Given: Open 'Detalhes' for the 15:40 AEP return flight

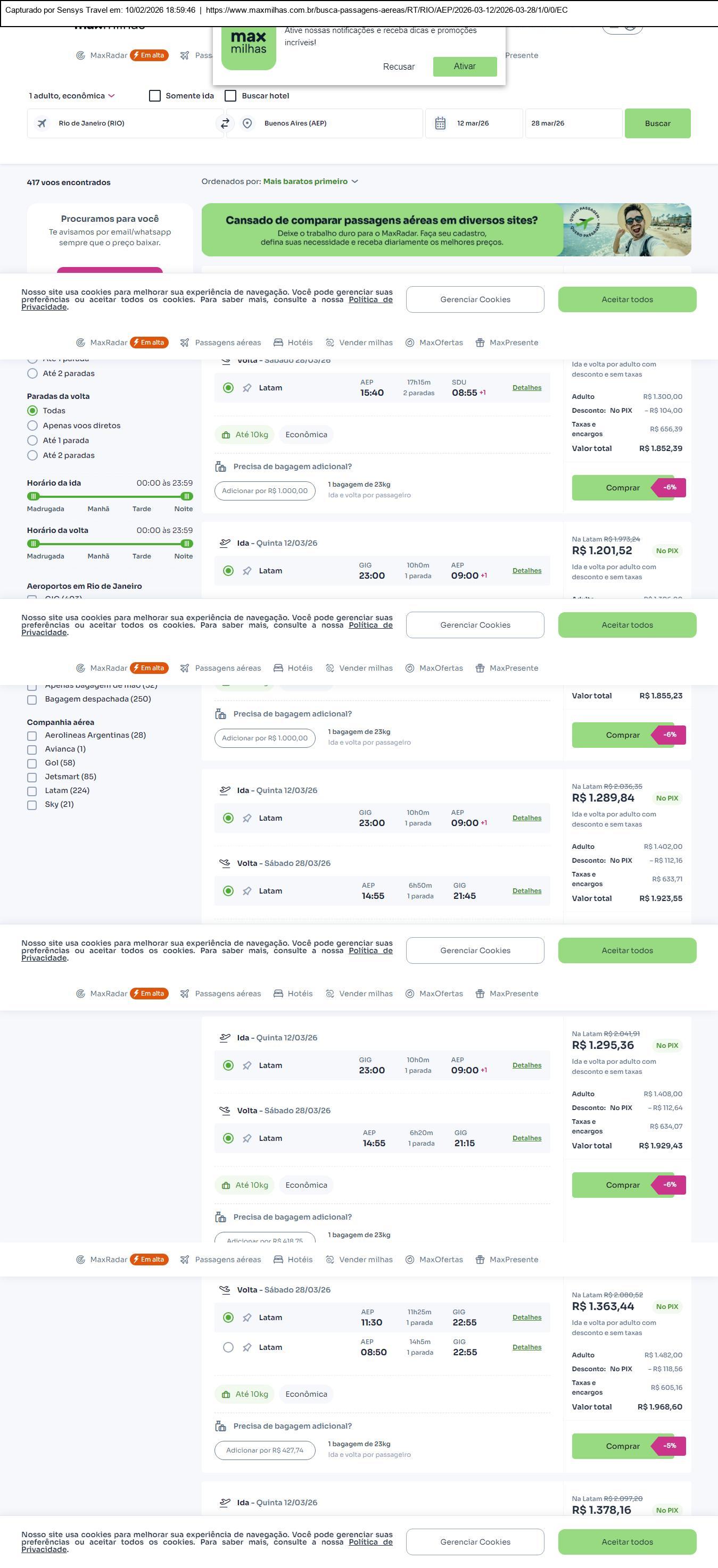Looking at the screenshot, I should tap(527, 388).
